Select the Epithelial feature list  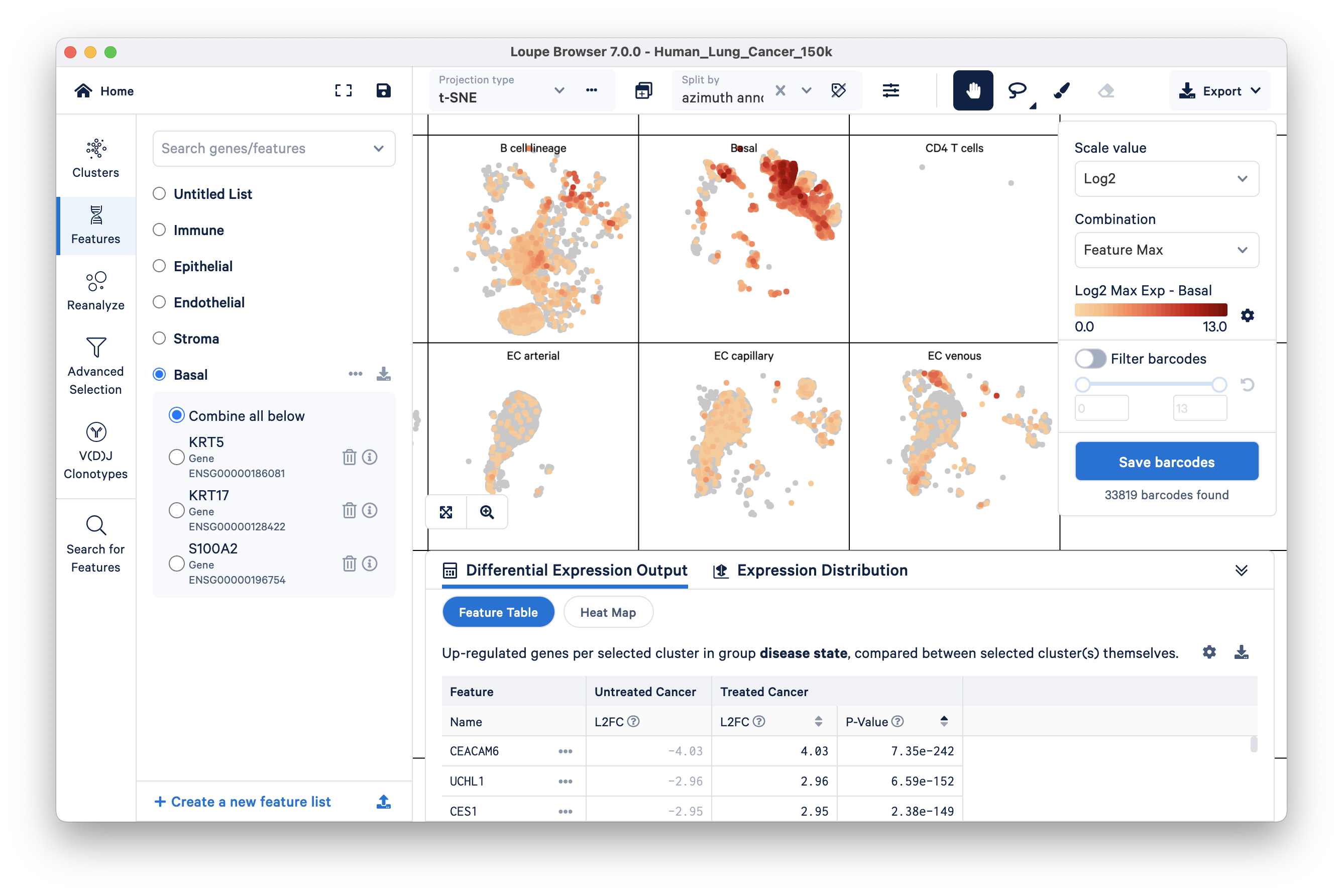tap(159, 266)
